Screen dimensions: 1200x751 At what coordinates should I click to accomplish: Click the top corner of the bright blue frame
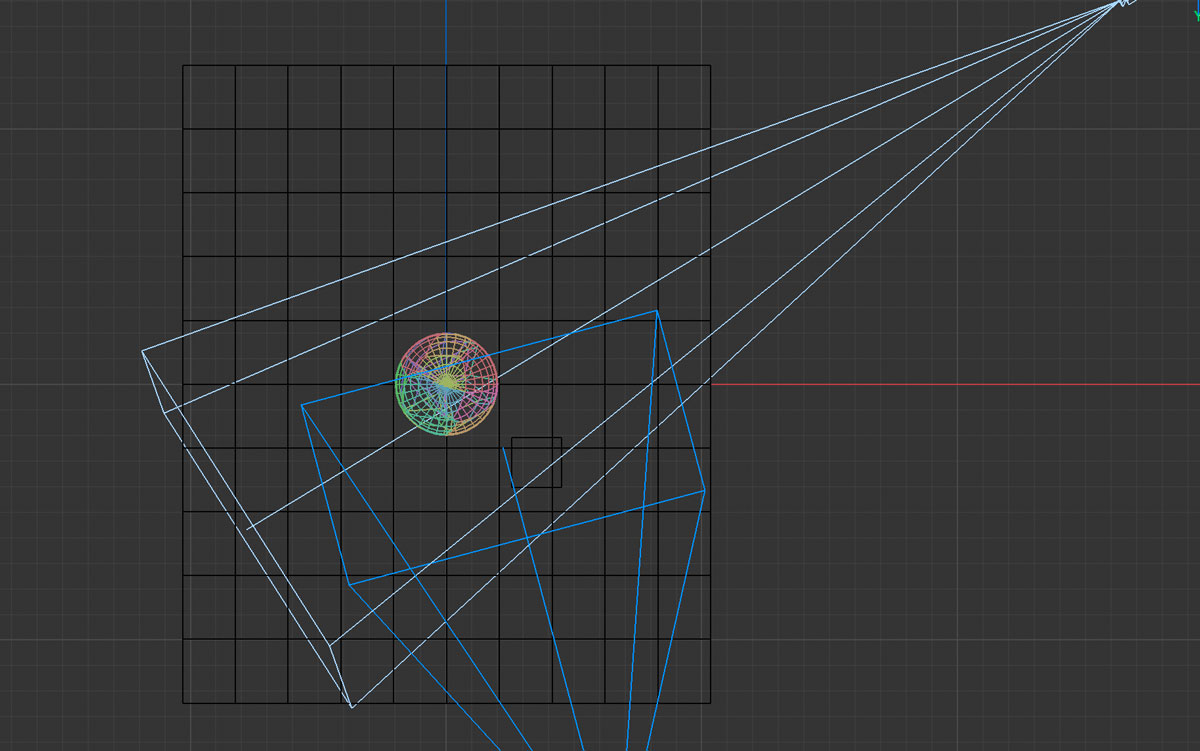pos(656,311)
